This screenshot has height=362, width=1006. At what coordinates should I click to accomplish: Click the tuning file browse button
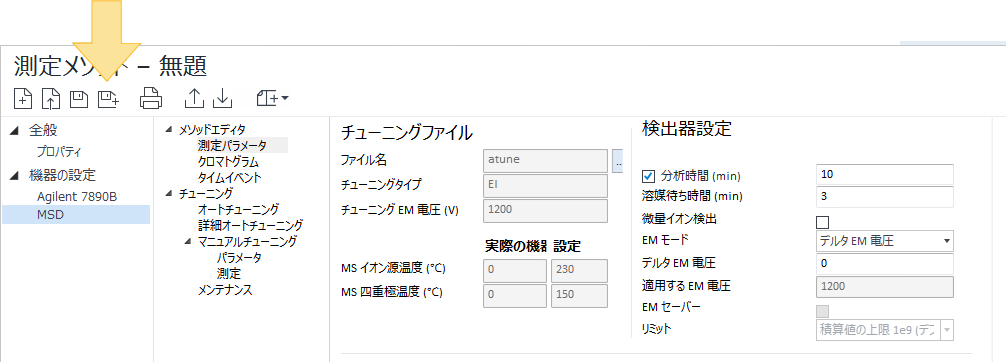(x=618, y=161)
